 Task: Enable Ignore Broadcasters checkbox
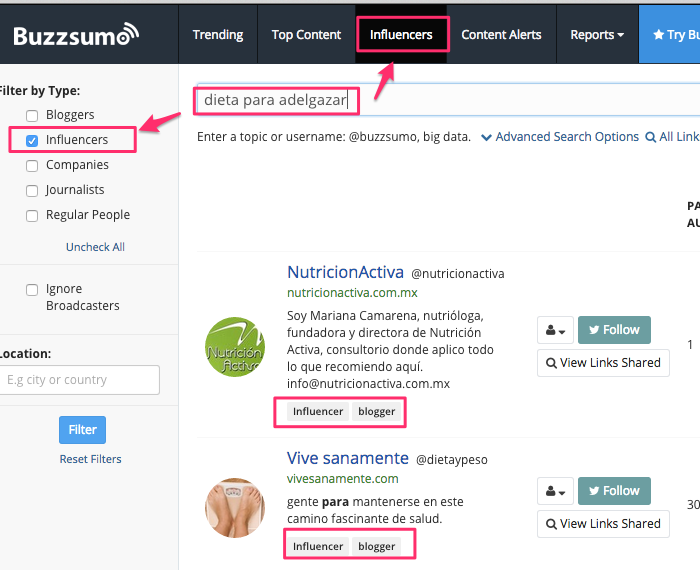pos(32,290)
